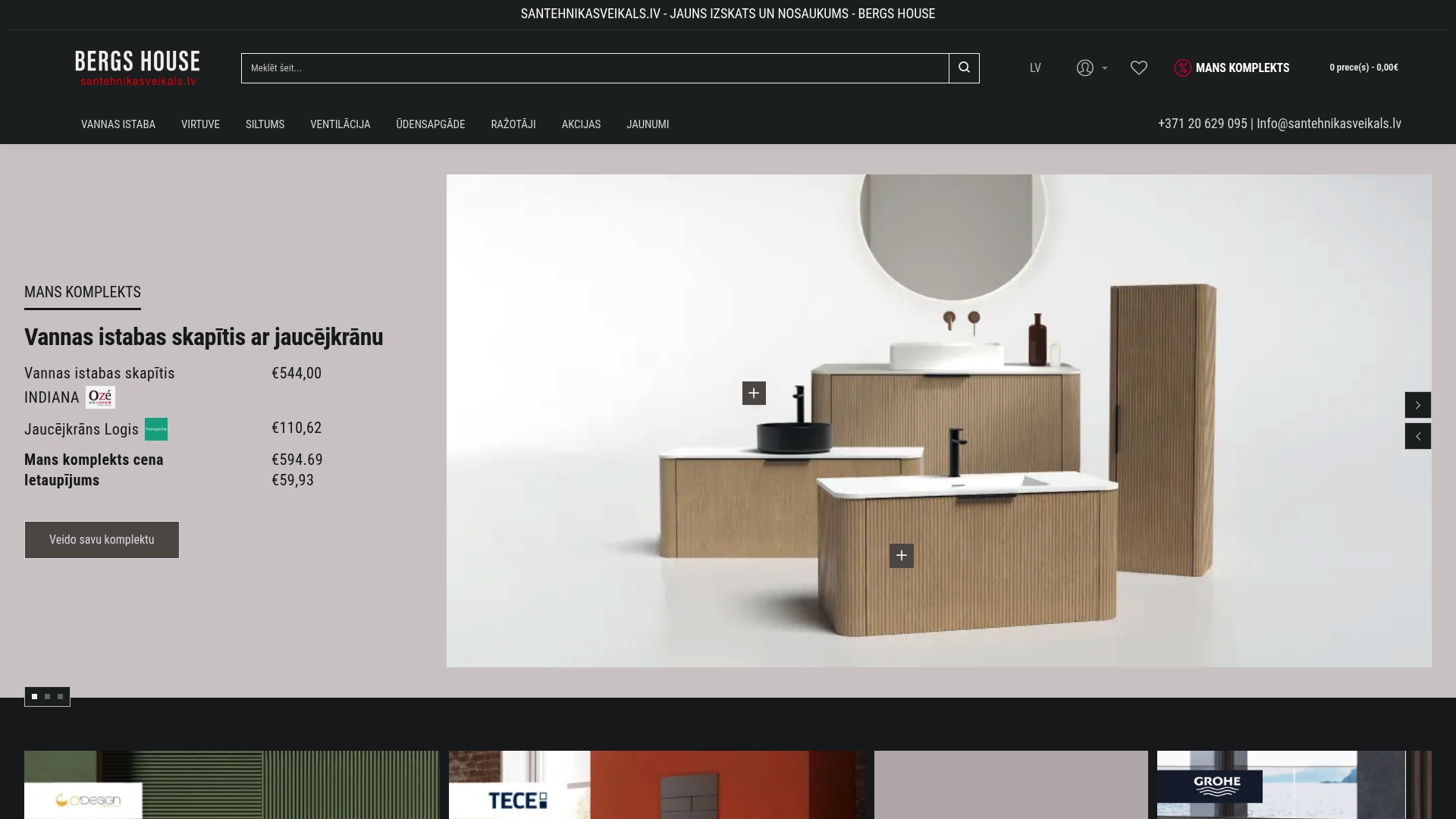Click the €59,93 savings value

[x=293, y=480]
